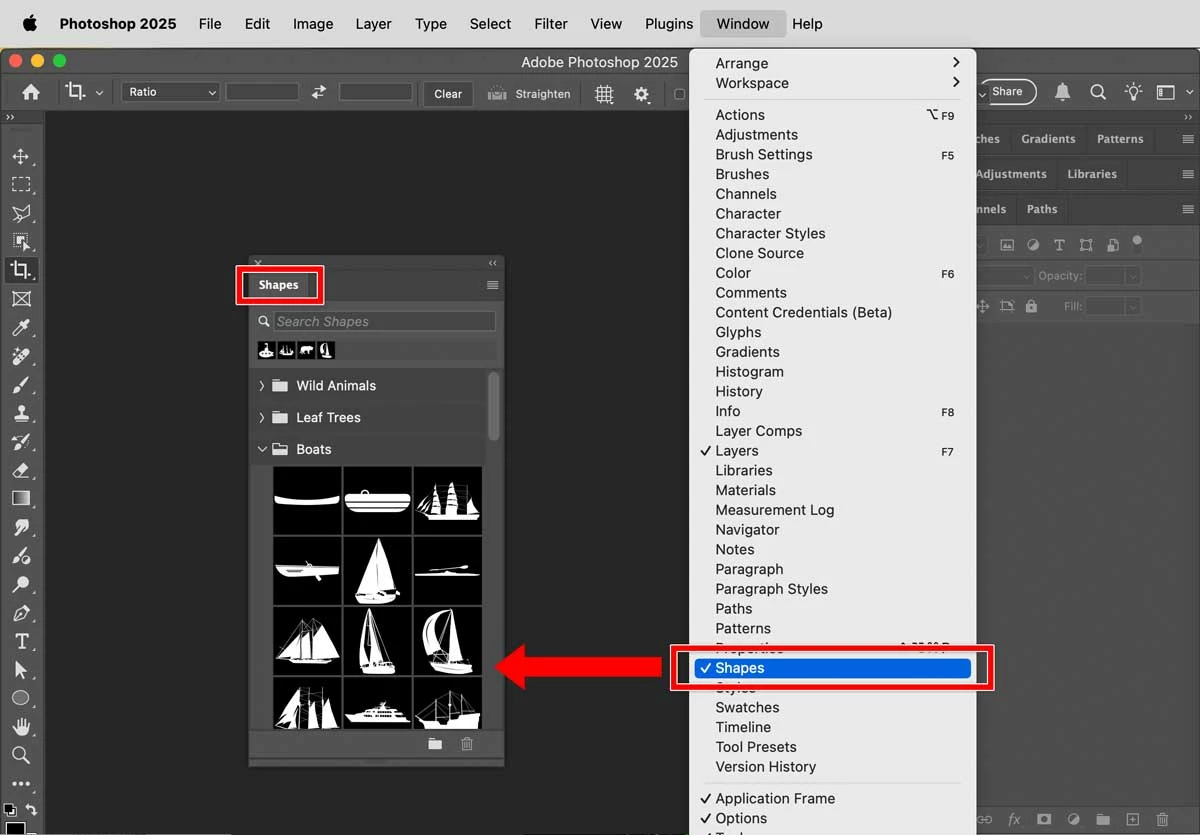Switch to the Libraries tab
Image resolution: width=1200 pixels, height=835 pixels.
[1091, 174]
